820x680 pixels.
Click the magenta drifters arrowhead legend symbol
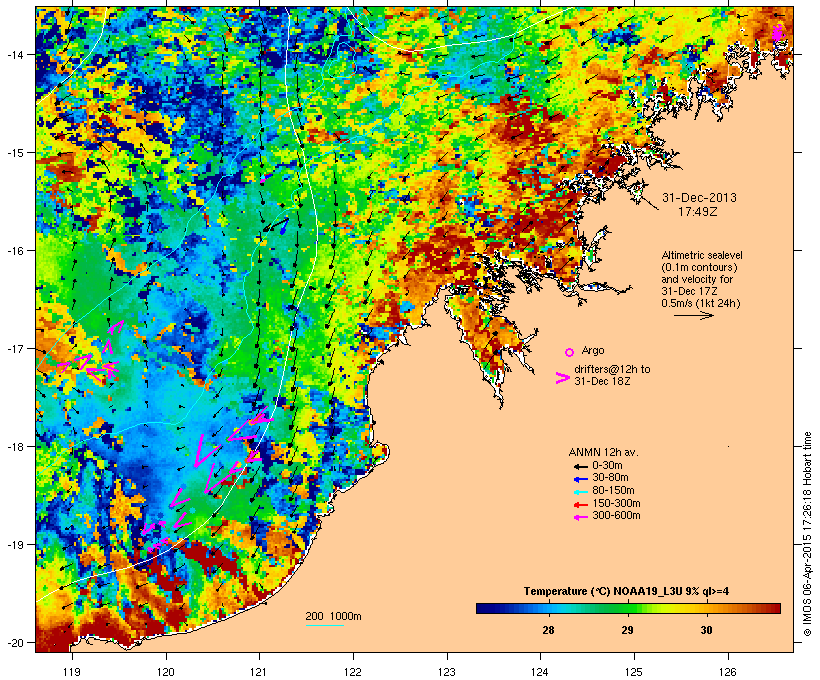coord(562,378)
